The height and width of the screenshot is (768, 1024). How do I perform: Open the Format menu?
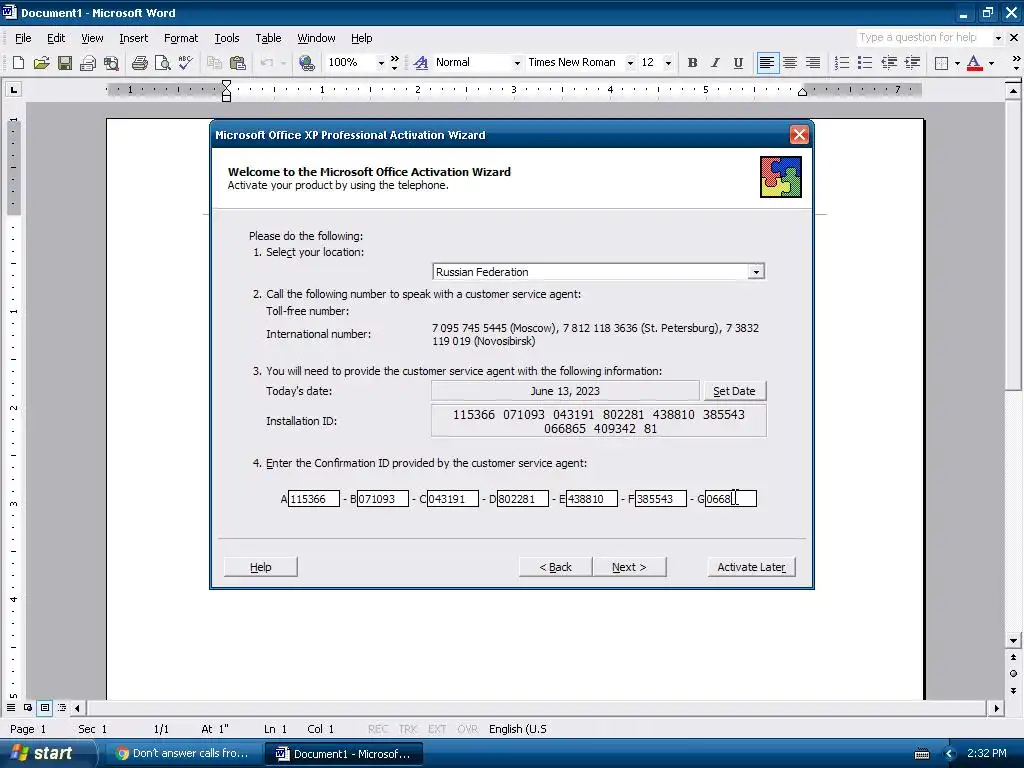181,38
